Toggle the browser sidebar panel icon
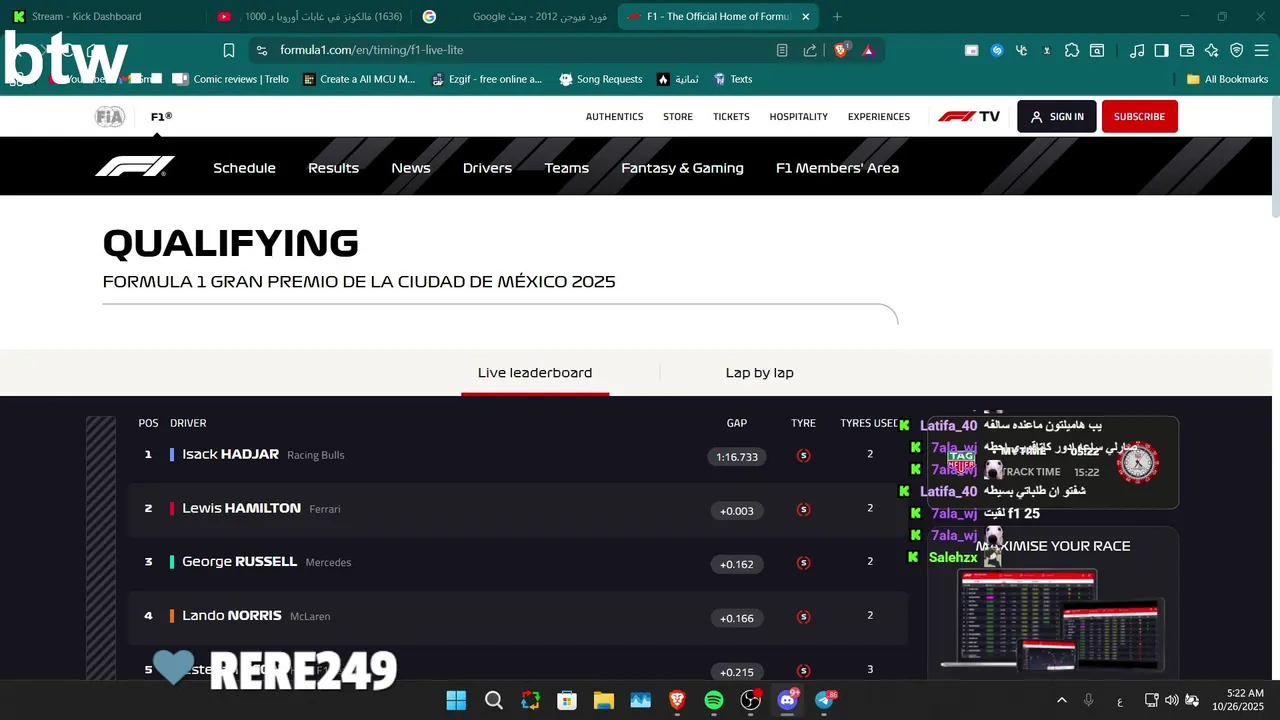 coord(1161,50)
